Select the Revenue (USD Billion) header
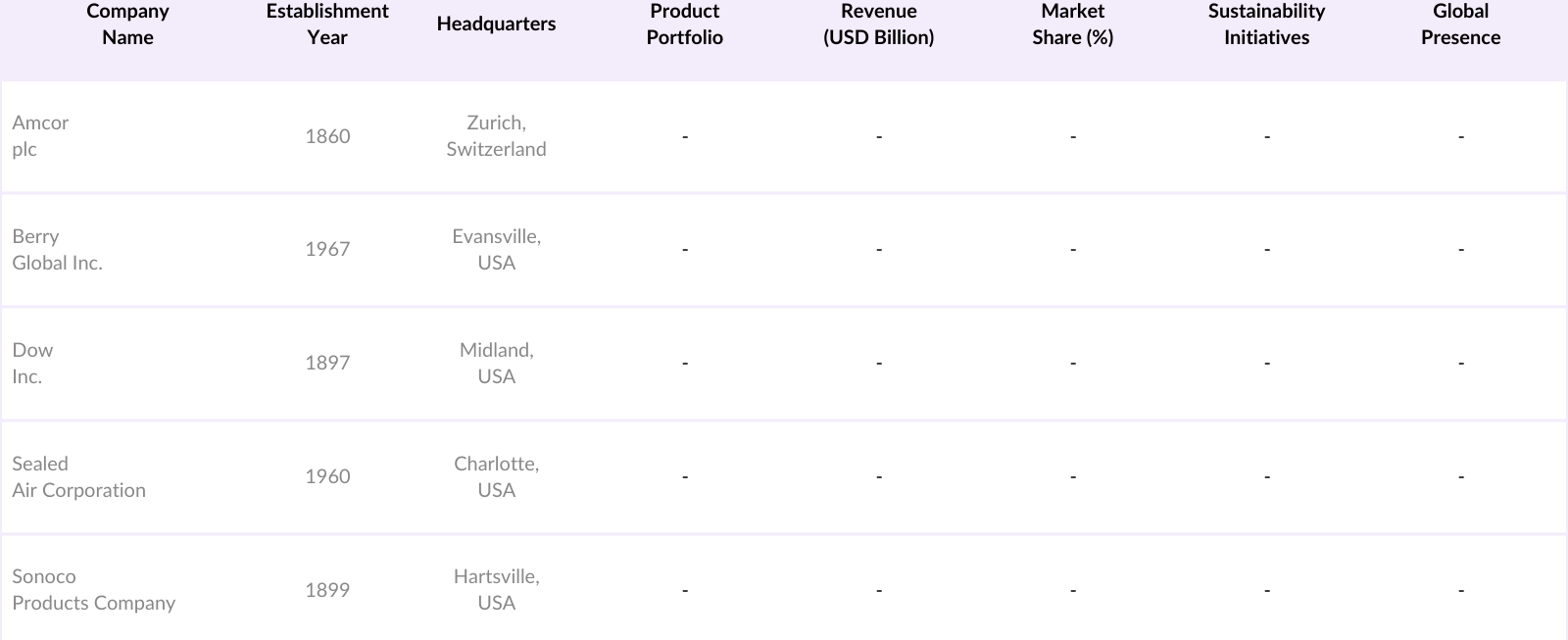The image size is (1568, 640). (879, 25)
